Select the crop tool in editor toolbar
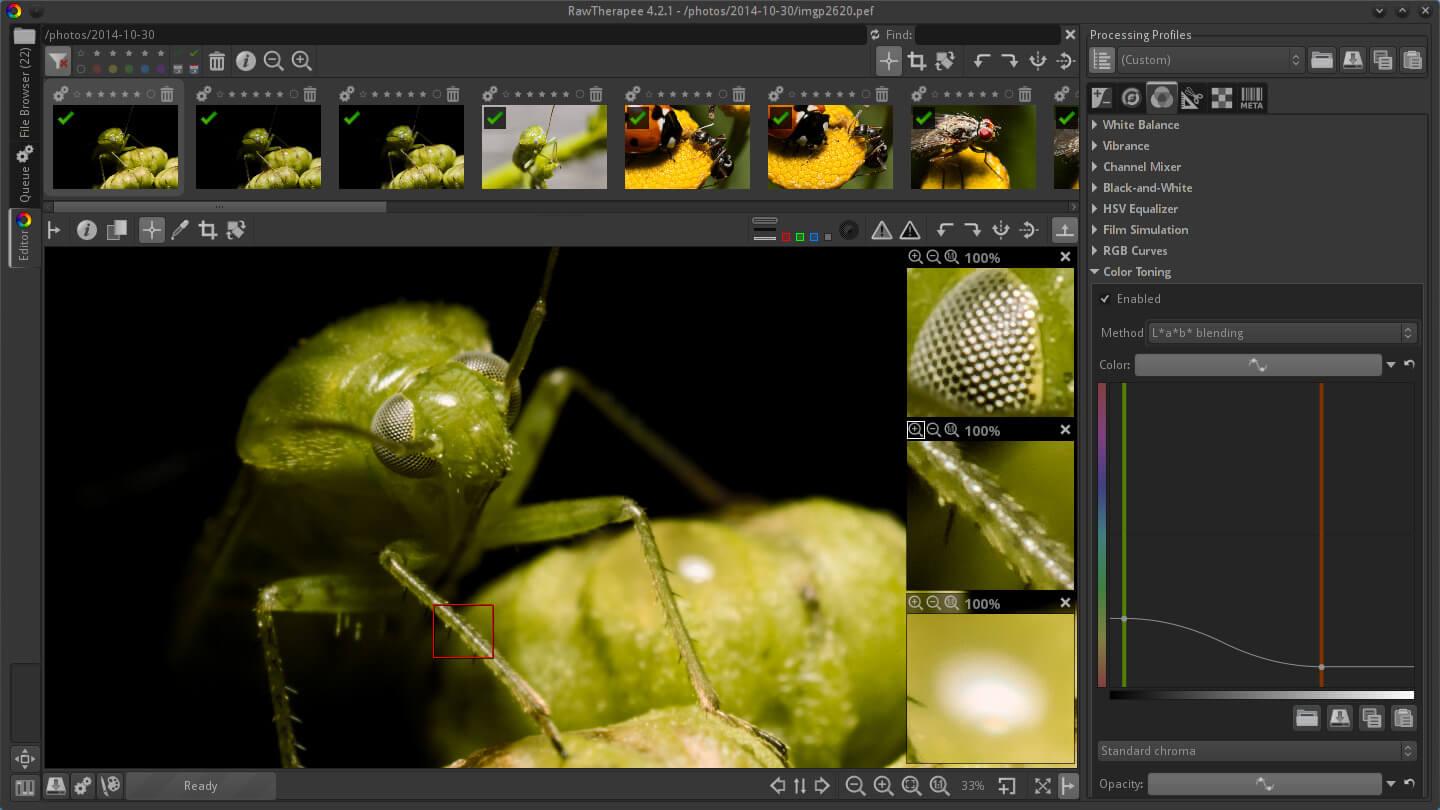This screenshot has width=1440, height=810. (x=208, y=230)
